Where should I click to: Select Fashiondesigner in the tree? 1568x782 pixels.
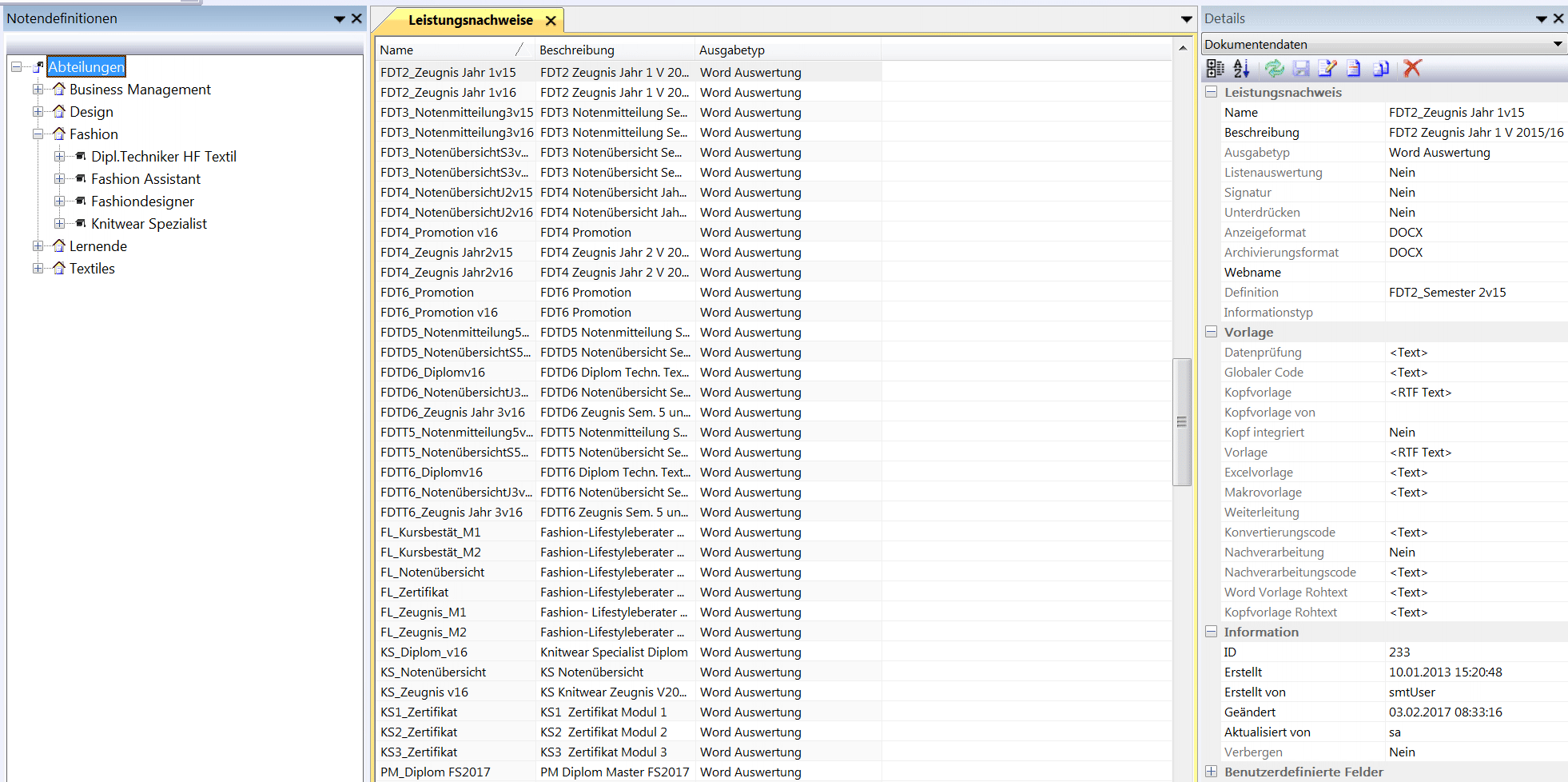pyautogui.click(x=142, y=201)
